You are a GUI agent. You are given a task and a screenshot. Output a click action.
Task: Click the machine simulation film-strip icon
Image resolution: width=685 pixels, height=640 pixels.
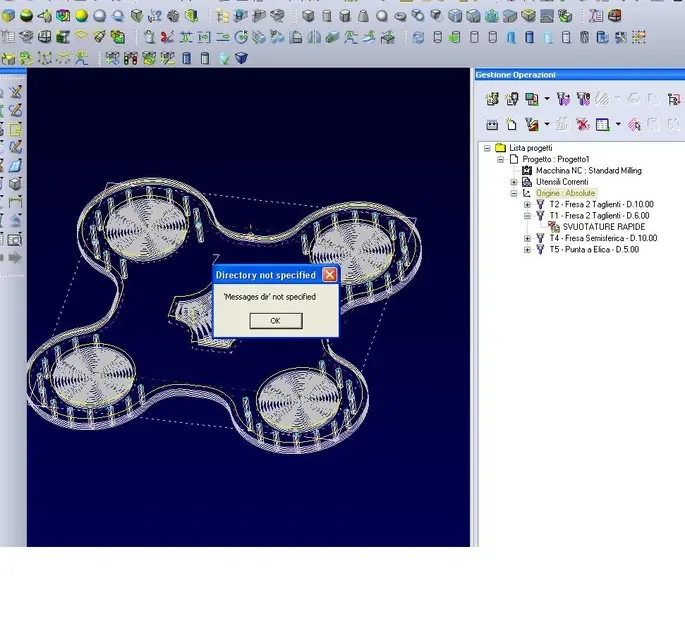(x=491, y=125)
